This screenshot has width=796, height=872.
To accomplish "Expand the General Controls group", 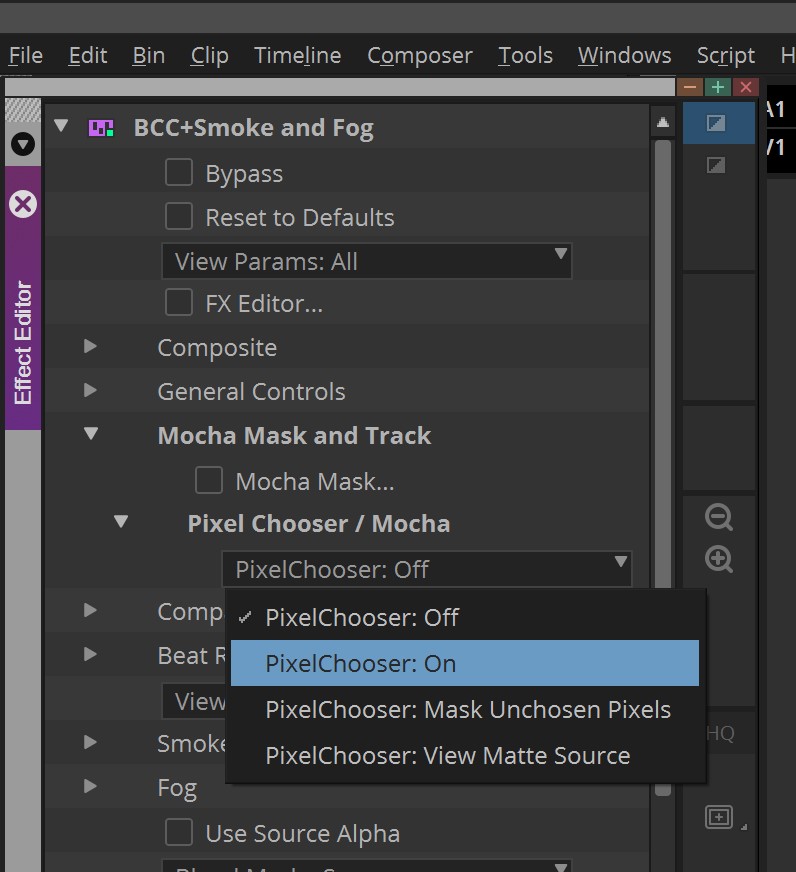I will click(90, 390).
